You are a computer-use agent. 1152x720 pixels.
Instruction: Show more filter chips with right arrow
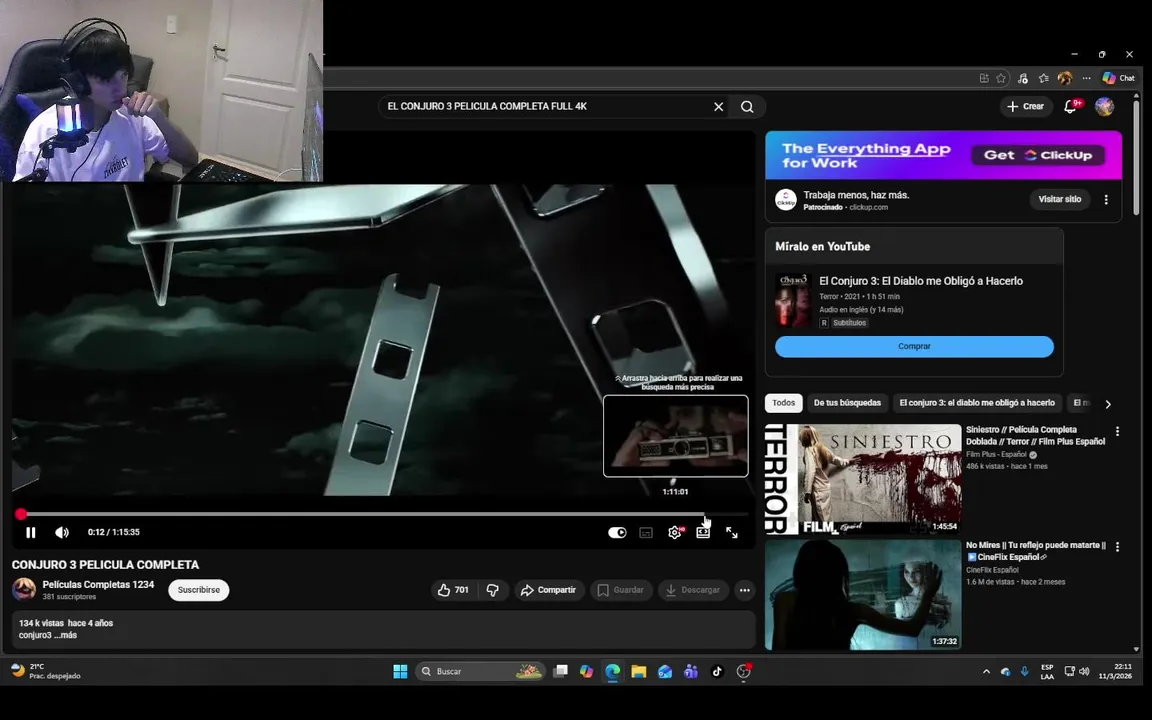point(1108,404)
